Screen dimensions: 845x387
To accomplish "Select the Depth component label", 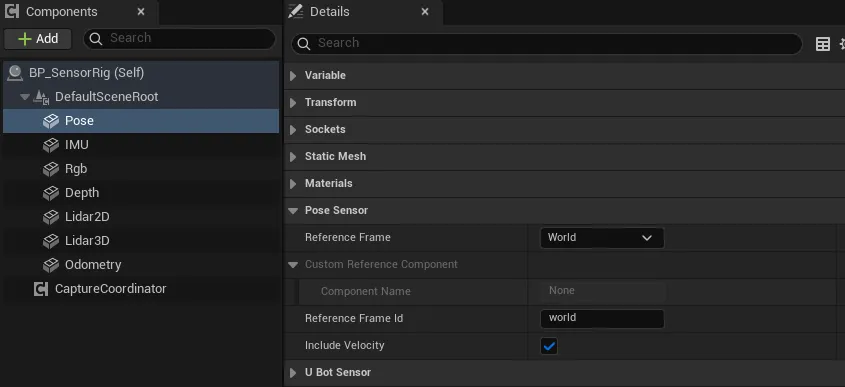I will pyautogui.click(x=82, y=193).
